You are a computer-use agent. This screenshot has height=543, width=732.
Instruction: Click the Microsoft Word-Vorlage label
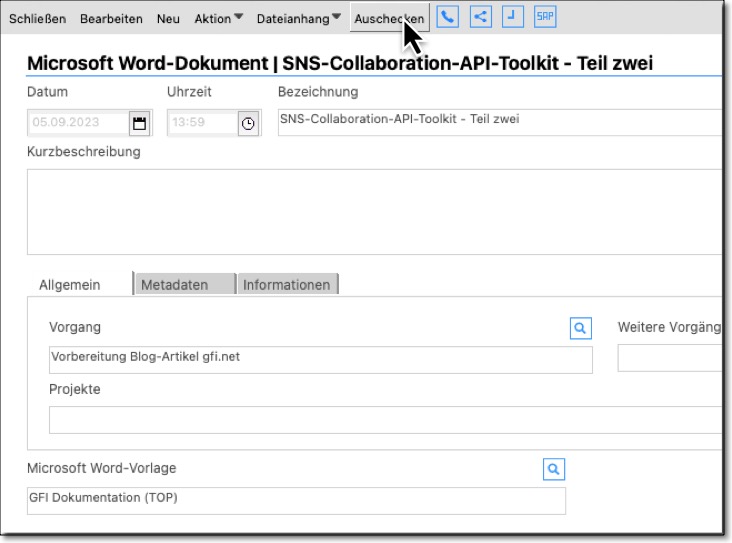[x=101, y=468]
